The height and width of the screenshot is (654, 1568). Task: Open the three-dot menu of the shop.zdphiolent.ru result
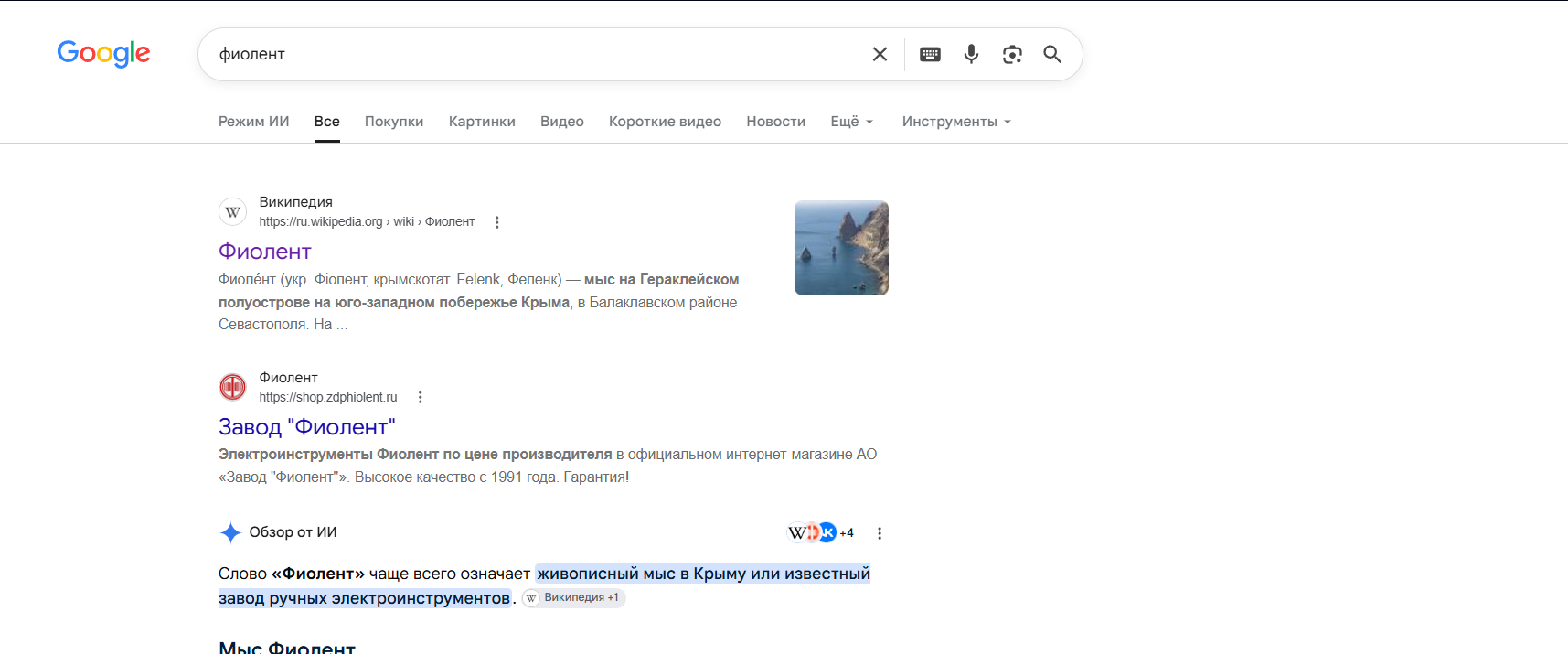pyautogui.click(x=420, y=397)
